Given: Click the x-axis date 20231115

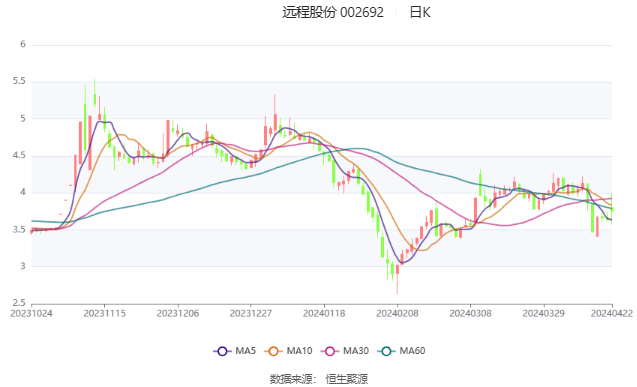Looking at the screenshot, I should [x=104, y=313].
